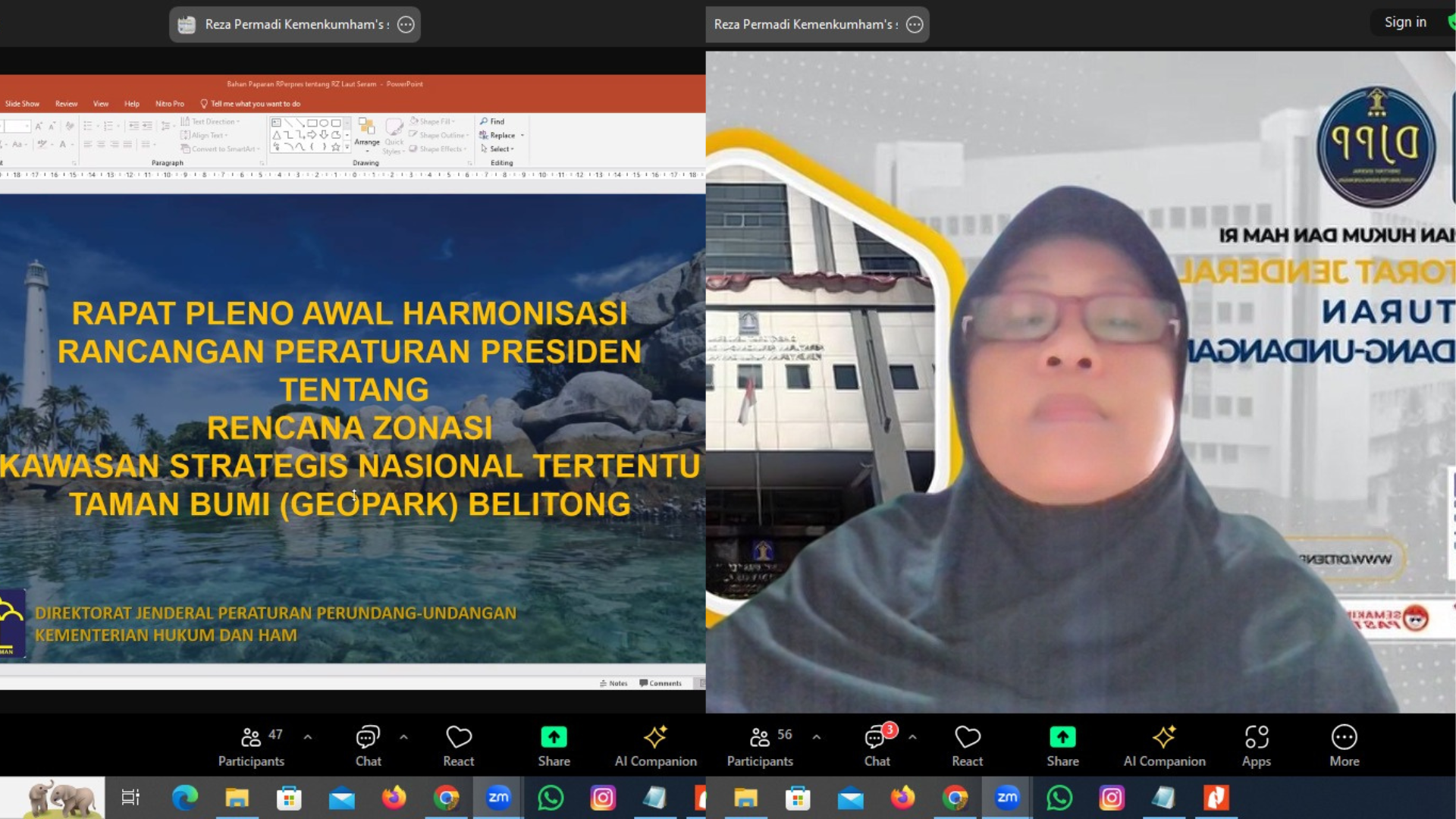Image resolution: width=1456 pixels, height=819 pixels.
Task: Open AI Companion in the right Zoom window
Action: click(x=1164, y=746)
